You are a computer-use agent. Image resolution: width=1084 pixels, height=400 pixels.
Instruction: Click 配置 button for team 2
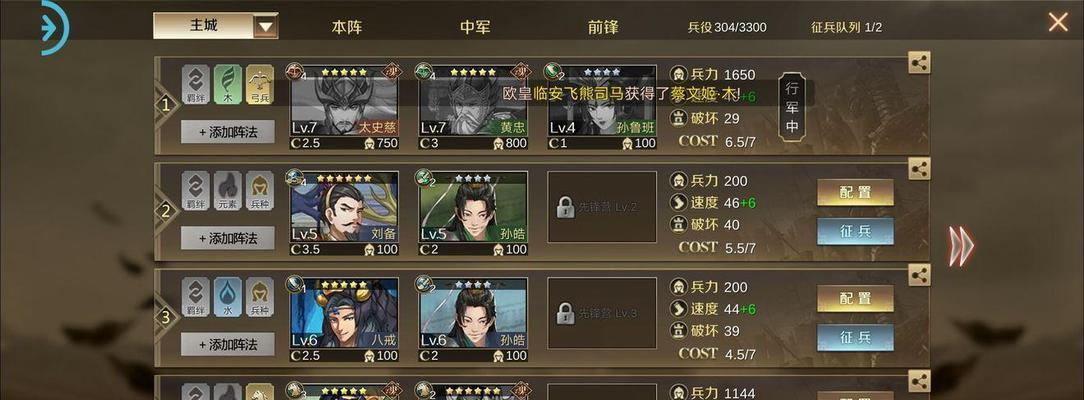[x=855, y=193]
